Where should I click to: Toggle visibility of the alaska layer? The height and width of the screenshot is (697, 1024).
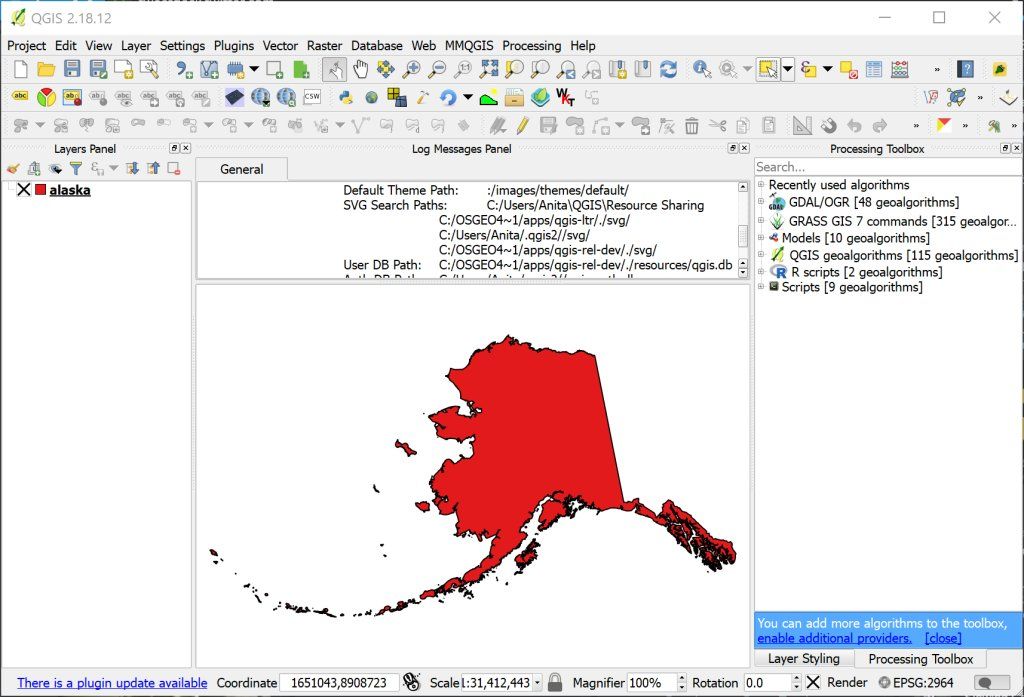24,190
